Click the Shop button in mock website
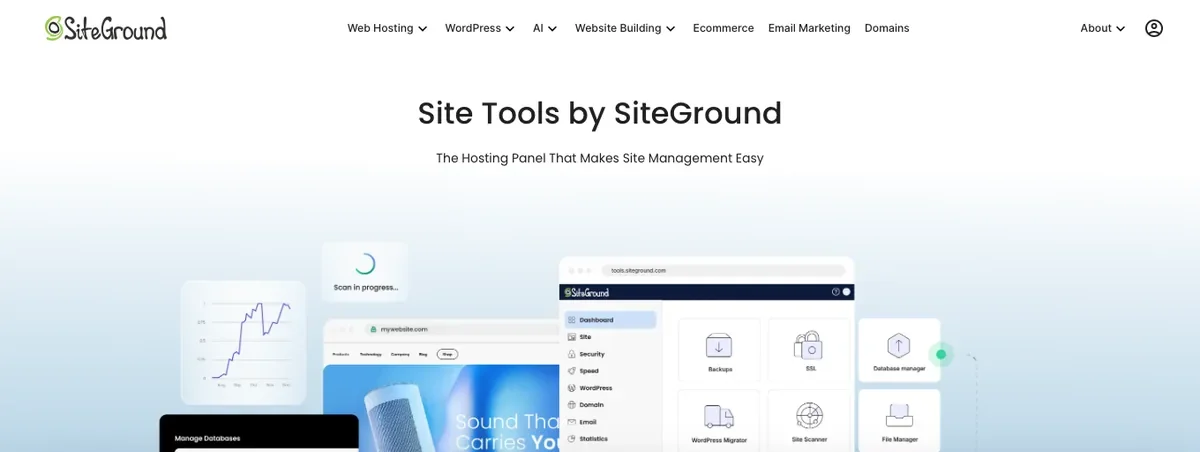Viewport: 1200px width, 452px height. tap(447, 354)
